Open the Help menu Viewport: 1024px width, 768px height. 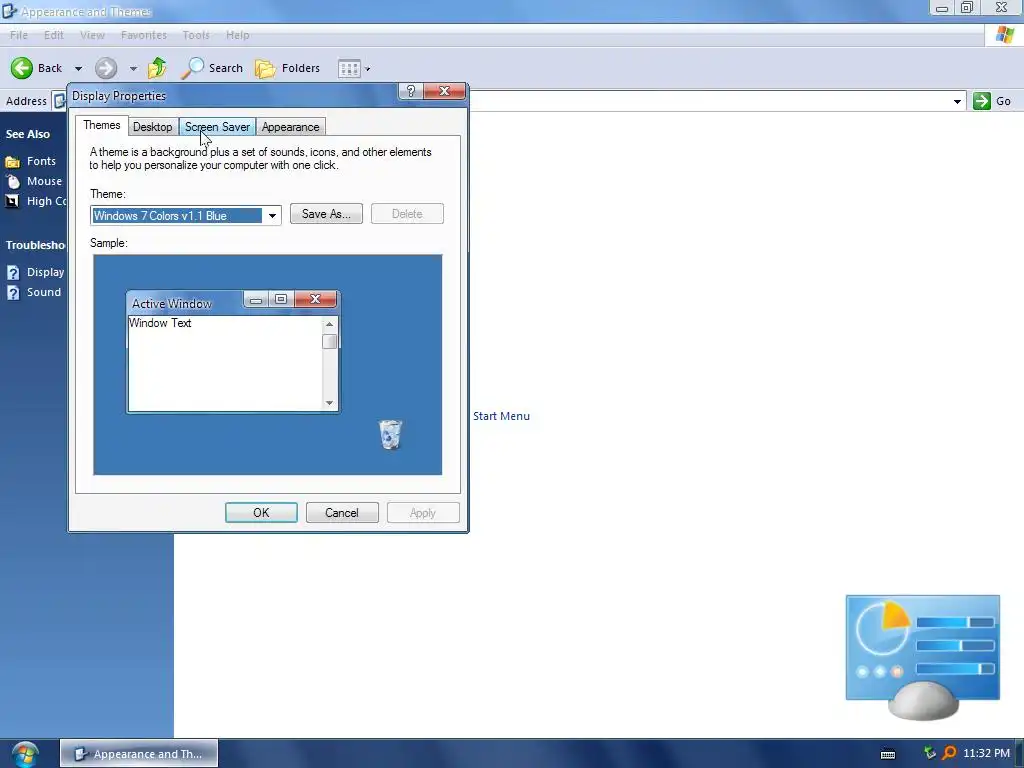point(238,35)
